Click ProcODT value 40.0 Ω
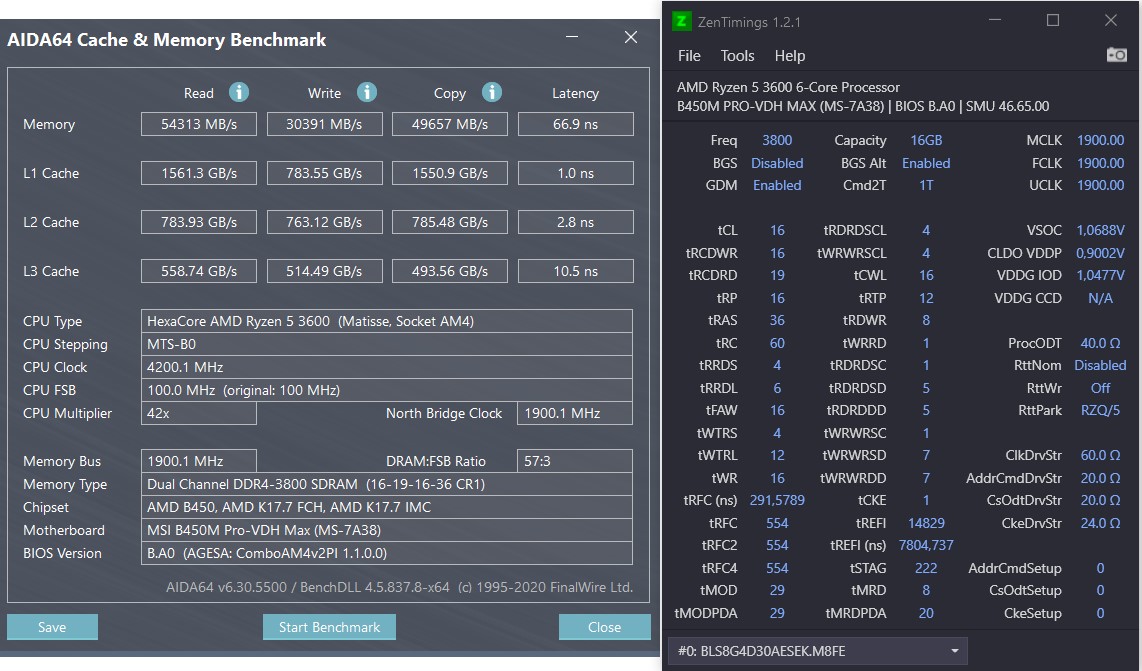 click(1100, 343)
